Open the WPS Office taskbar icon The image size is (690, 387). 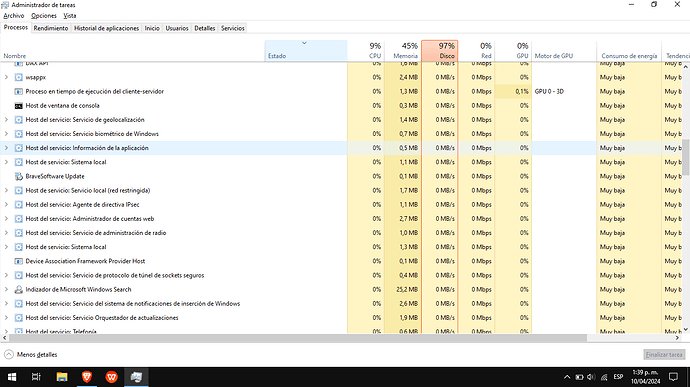click(x=111, y=377)
